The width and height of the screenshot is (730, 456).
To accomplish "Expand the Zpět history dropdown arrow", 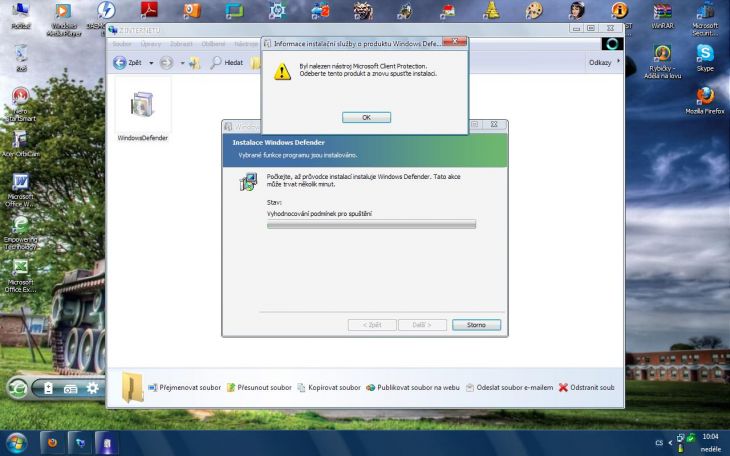I will click(151, 63).
